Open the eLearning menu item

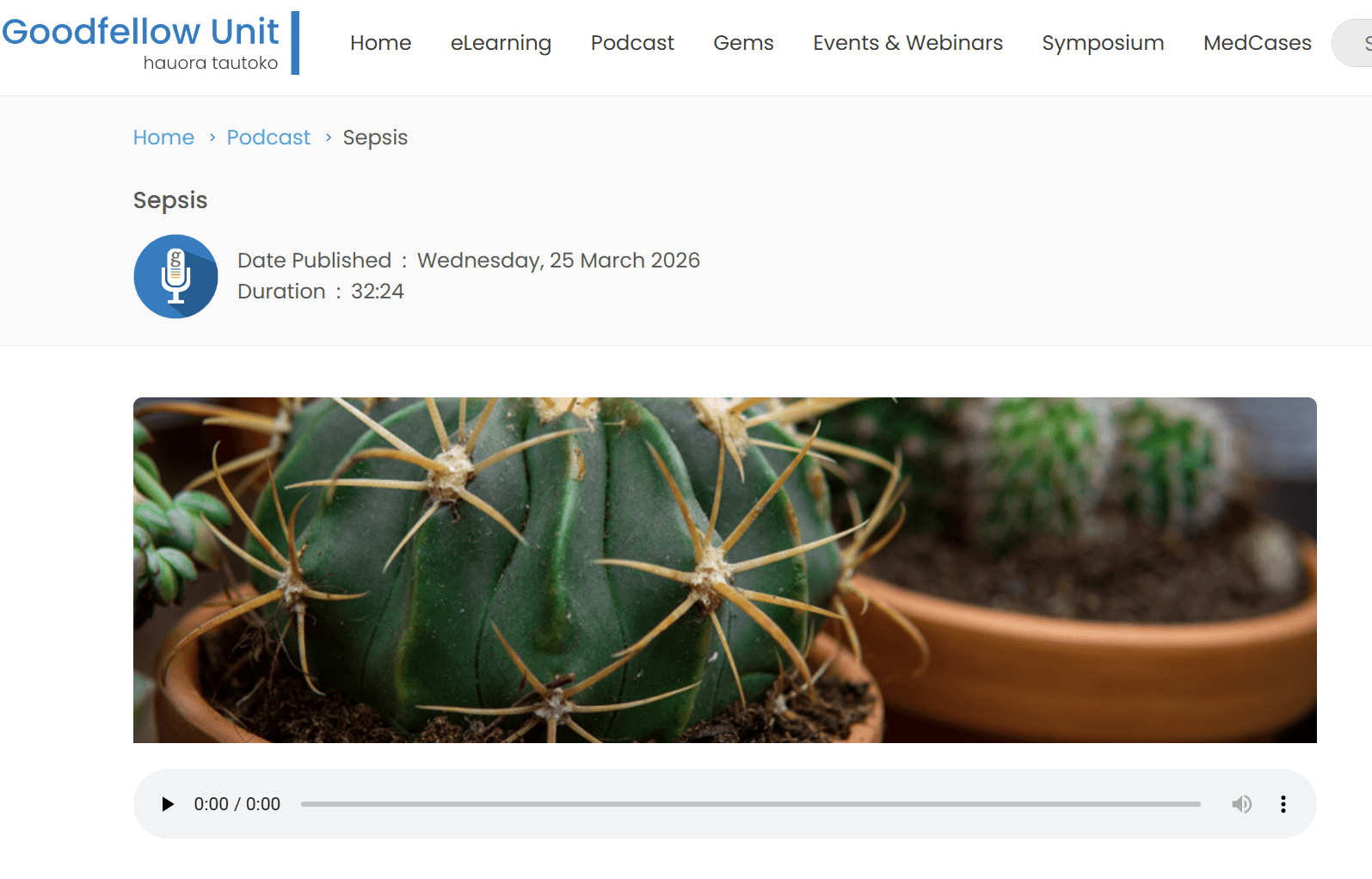(501, 43)
